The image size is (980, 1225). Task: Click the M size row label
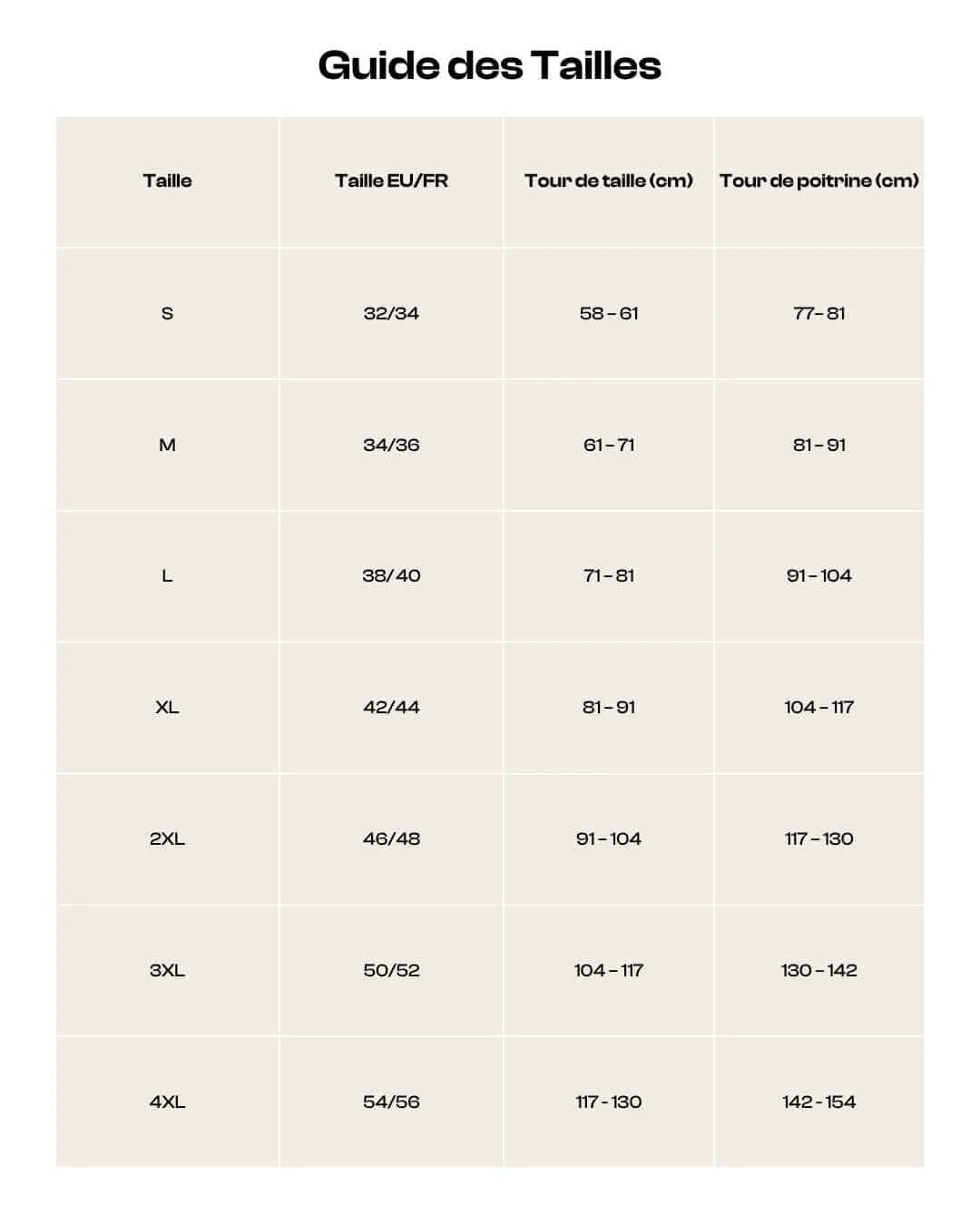(x=167, y=445)
